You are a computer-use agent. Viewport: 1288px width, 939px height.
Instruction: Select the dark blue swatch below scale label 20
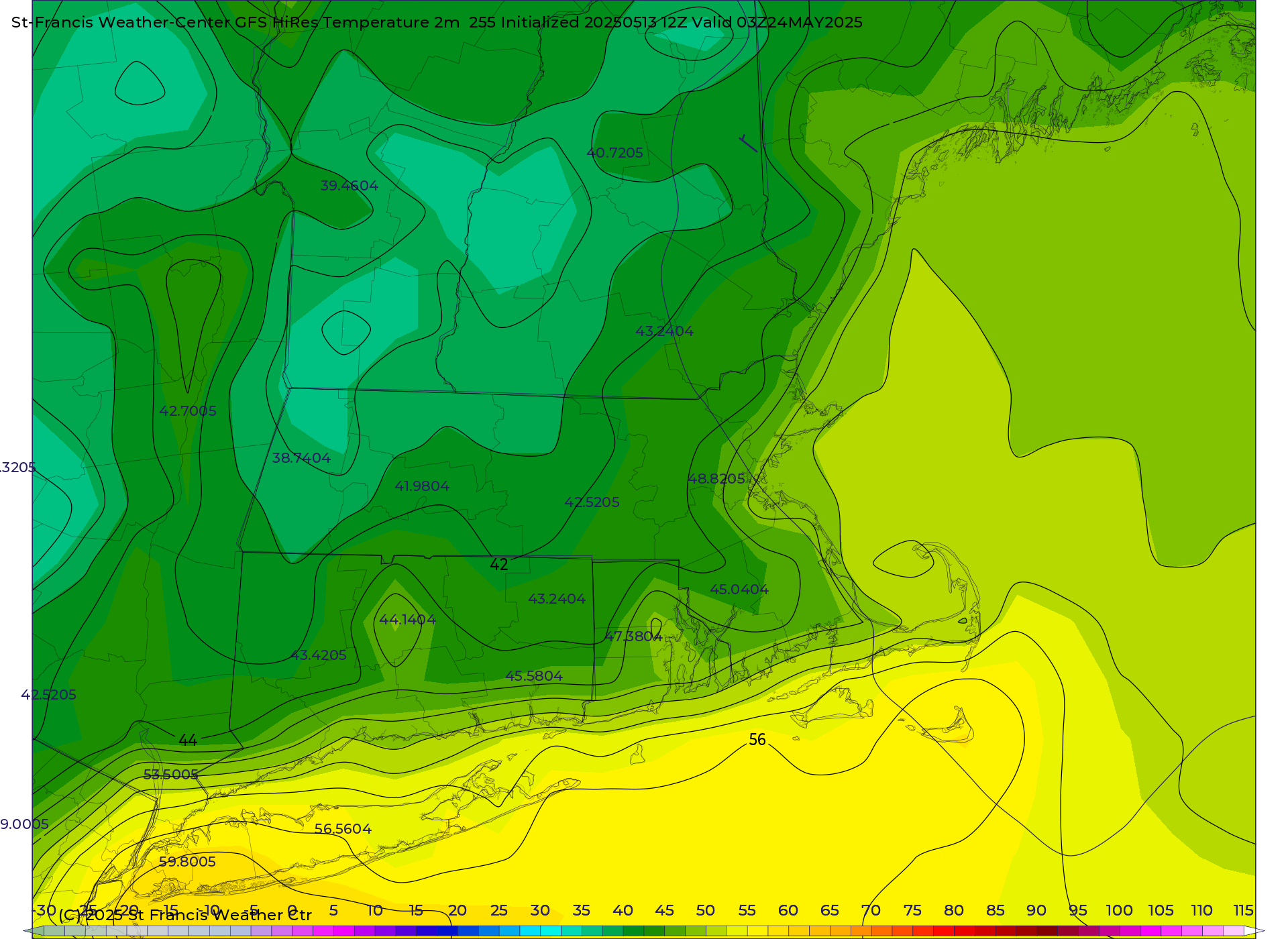[447, 931]
